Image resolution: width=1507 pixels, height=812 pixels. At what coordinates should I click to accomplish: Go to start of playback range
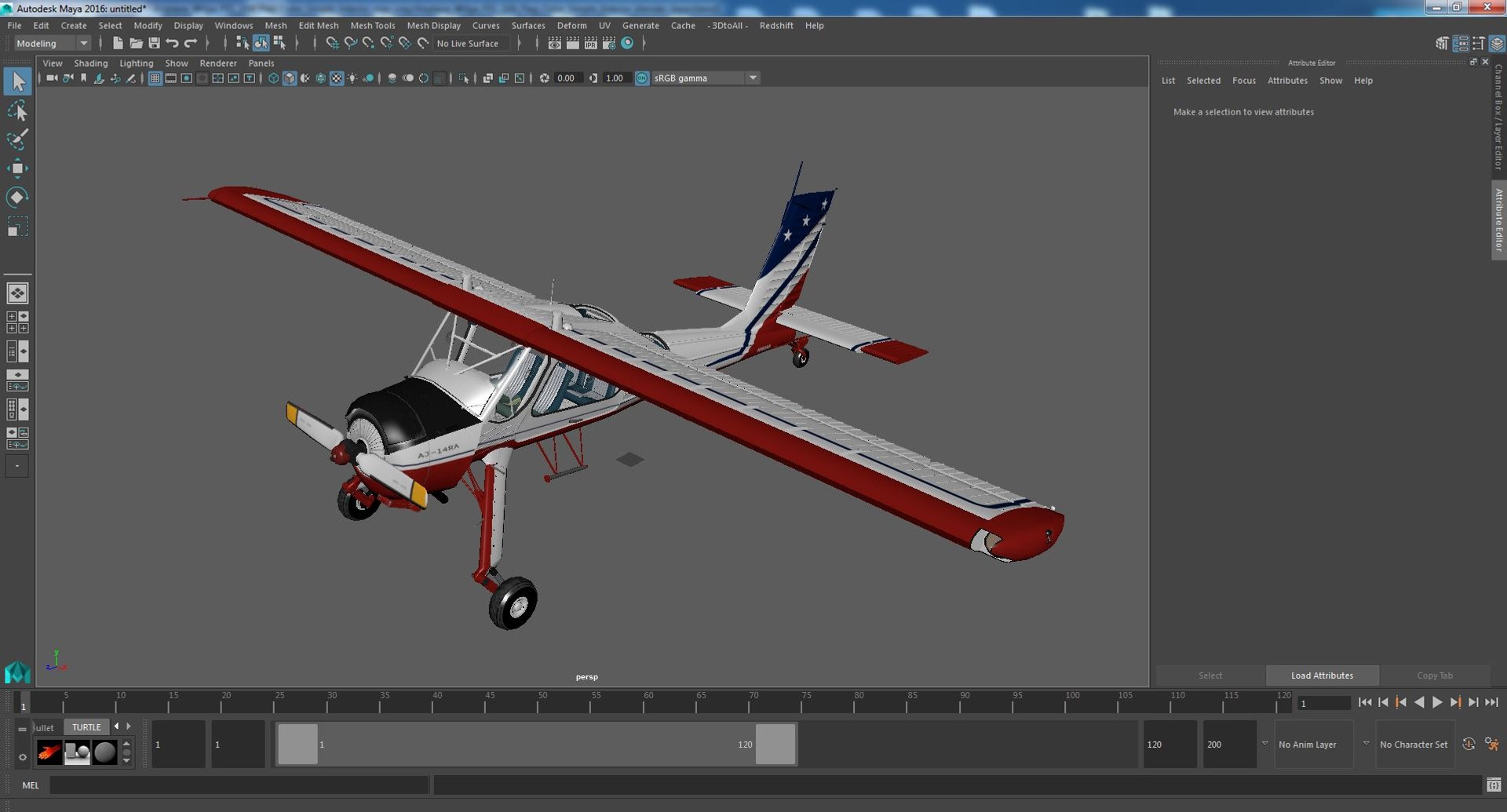click(x=1365, y=702)
